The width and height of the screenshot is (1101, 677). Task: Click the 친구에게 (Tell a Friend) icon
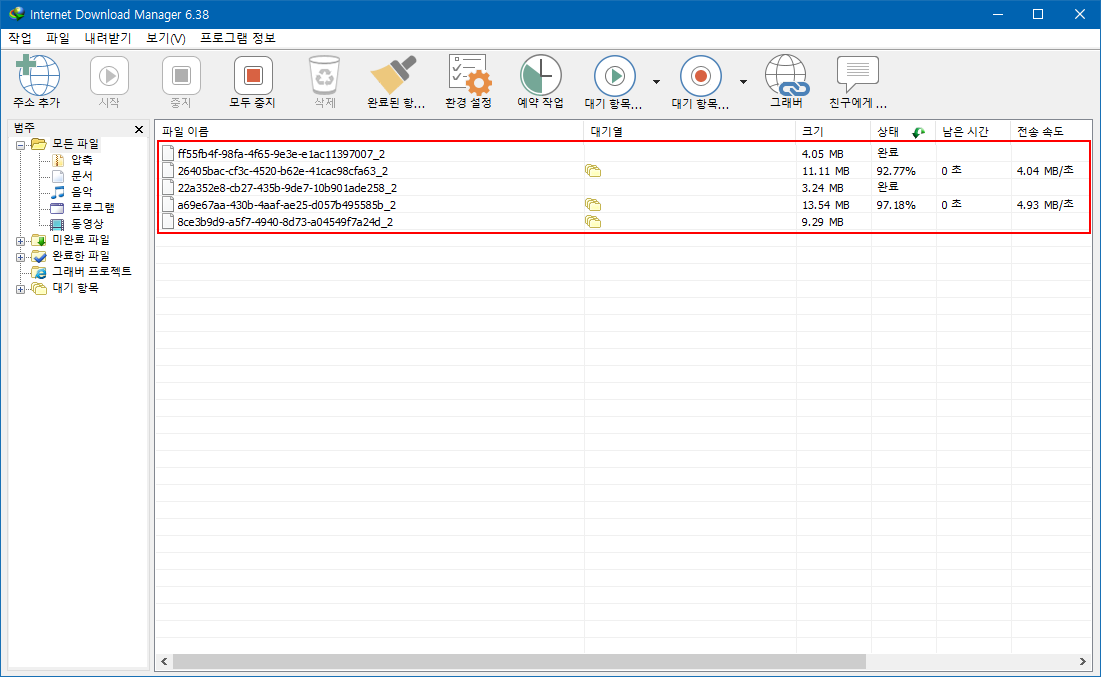[857, 75]
